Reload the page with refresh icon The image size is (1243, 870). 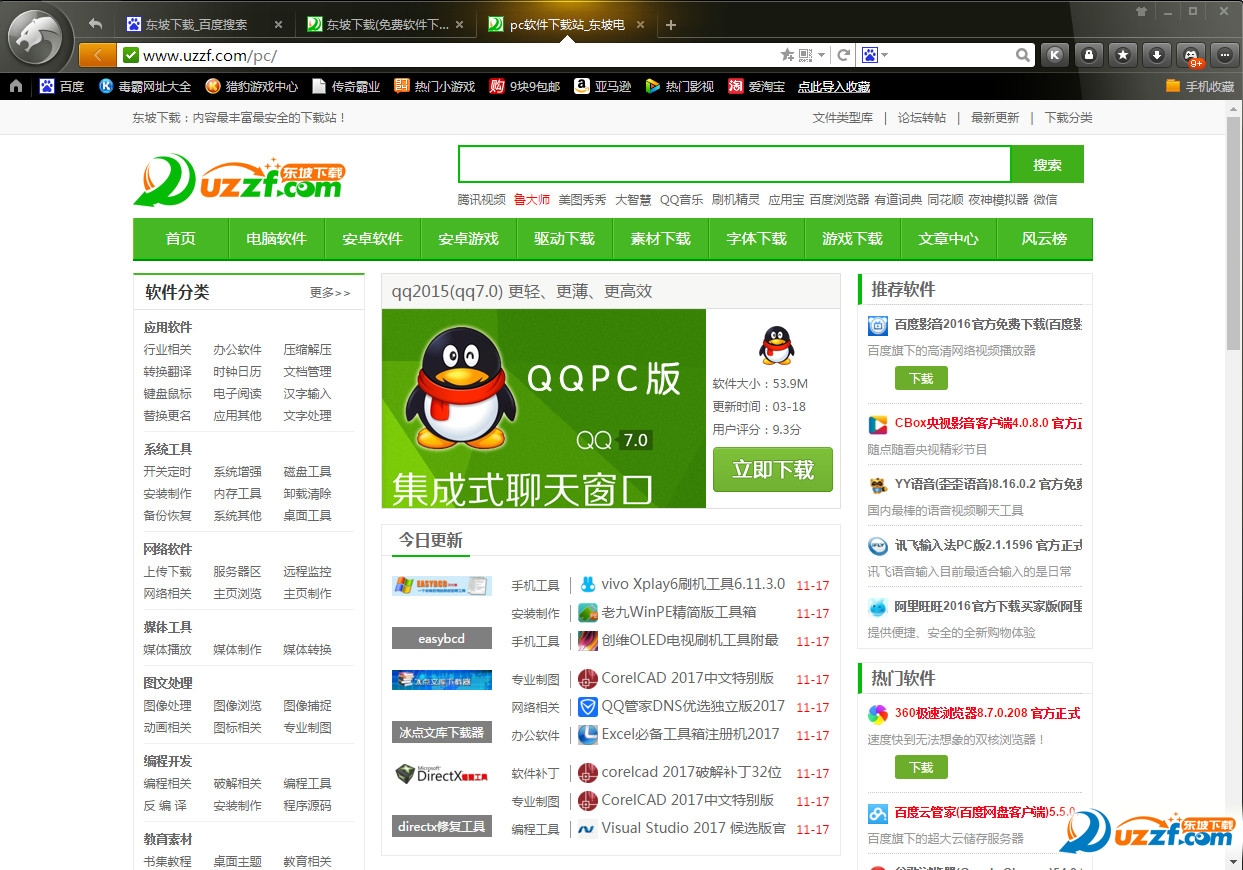click(x=844, y=55)
